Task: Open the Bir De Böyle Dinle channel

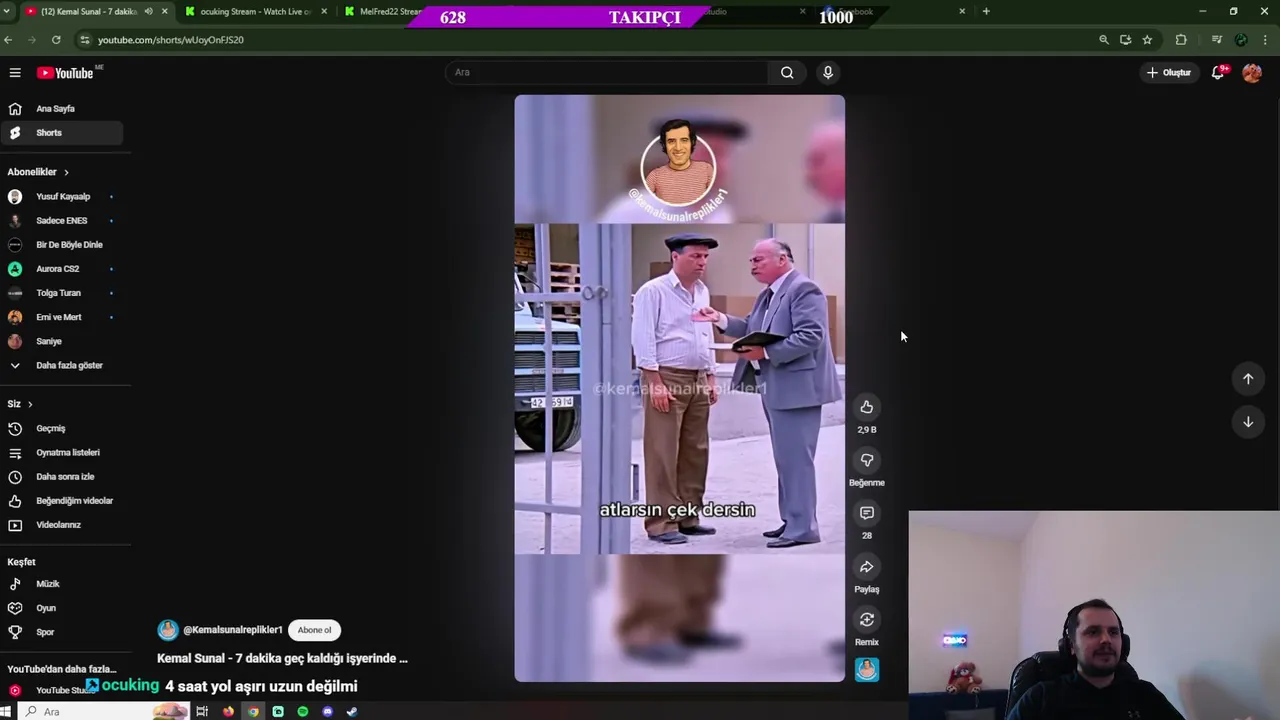Action: [62, 245]
